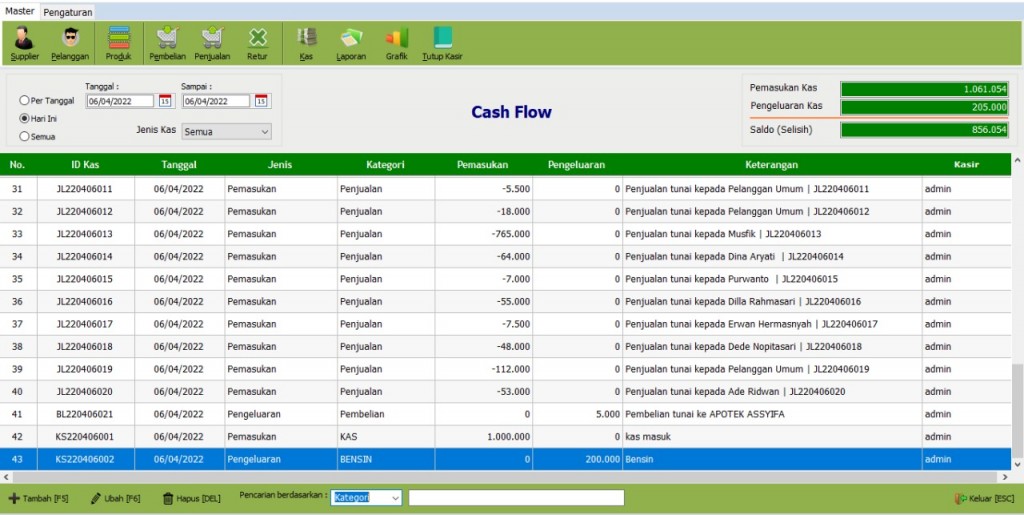The width and height of the screenshot is (1024, 515).
Task: Click in the search text field
Action: 516,498
